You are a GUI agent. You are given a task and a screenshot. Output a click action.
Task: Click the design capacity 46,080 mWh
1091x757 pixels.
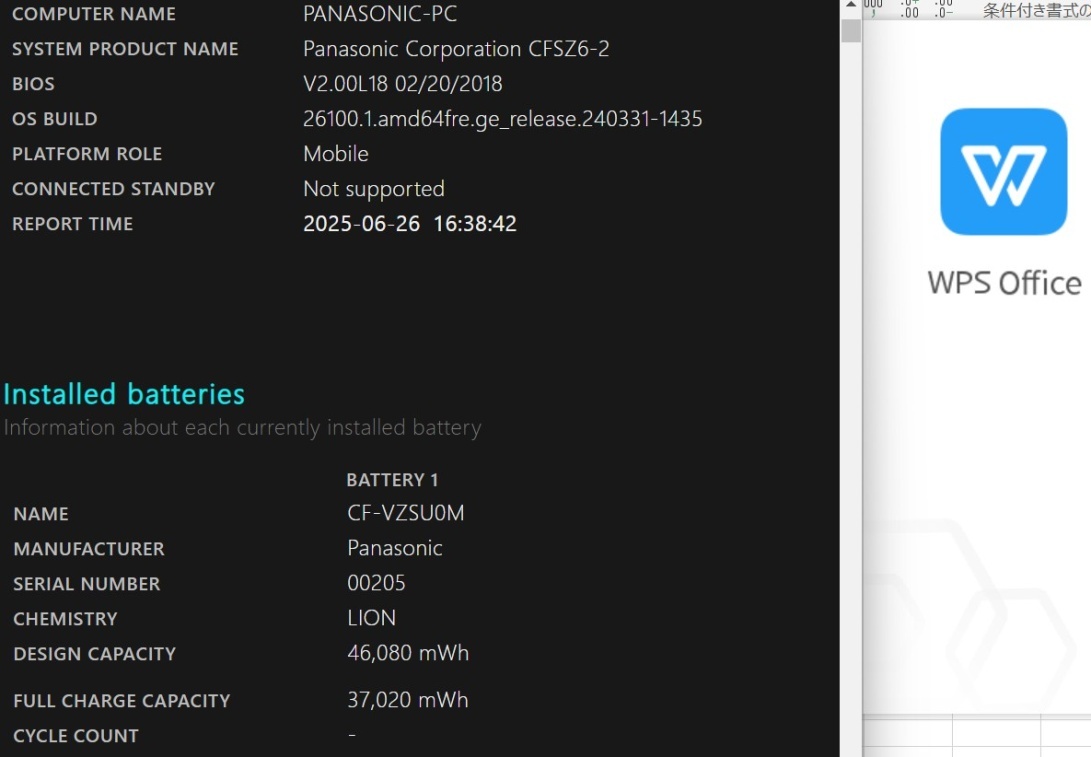click(x=408, y=653)
